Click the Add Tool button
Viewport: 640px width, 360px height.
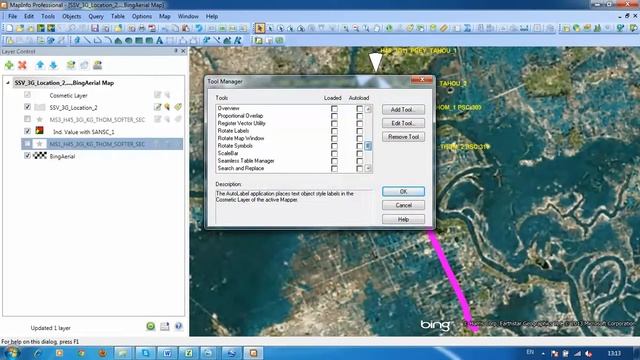point(403,109)
